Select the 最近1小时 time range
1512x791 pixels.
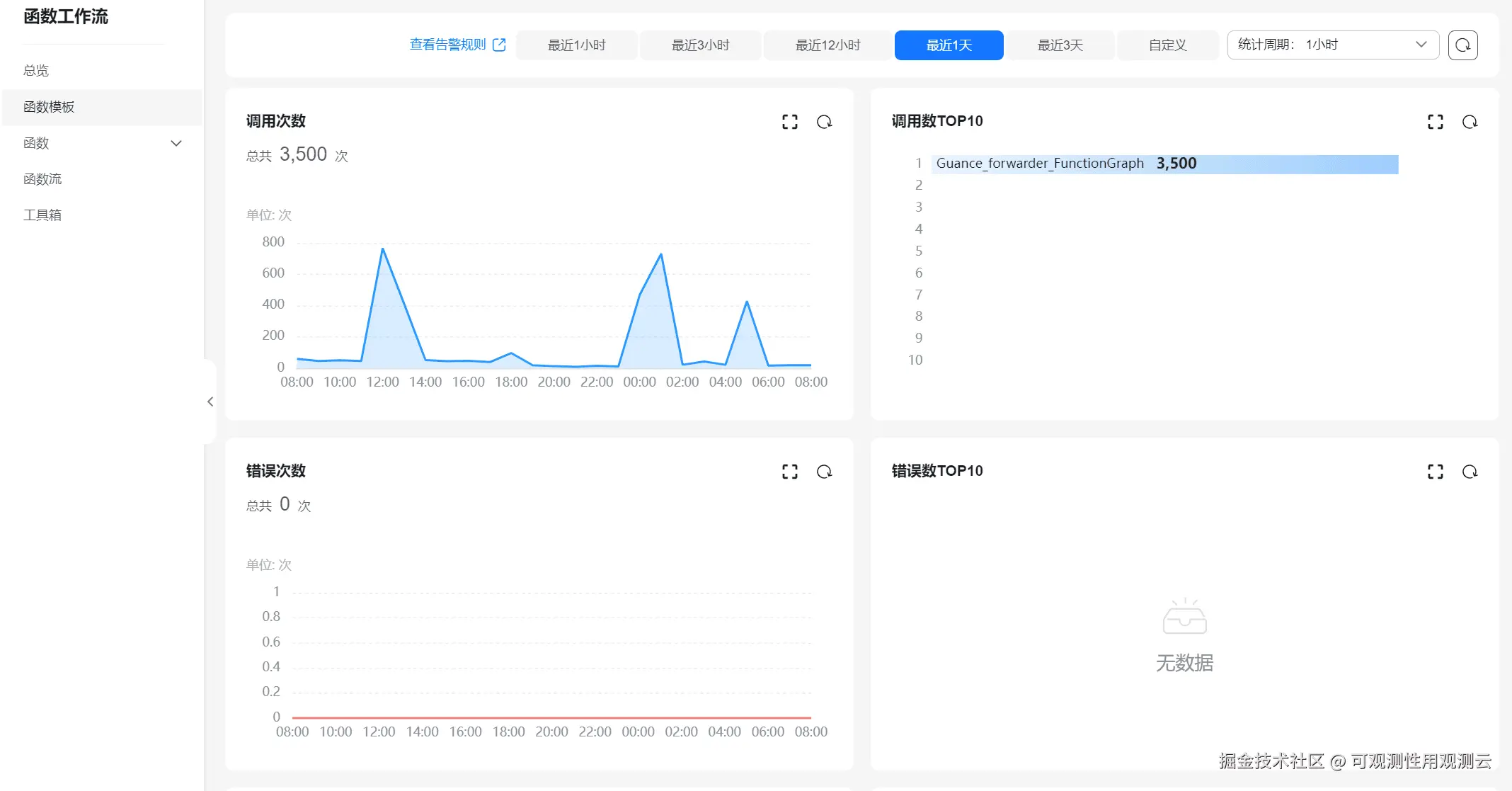pyautogui.click(x=576, y=45)
